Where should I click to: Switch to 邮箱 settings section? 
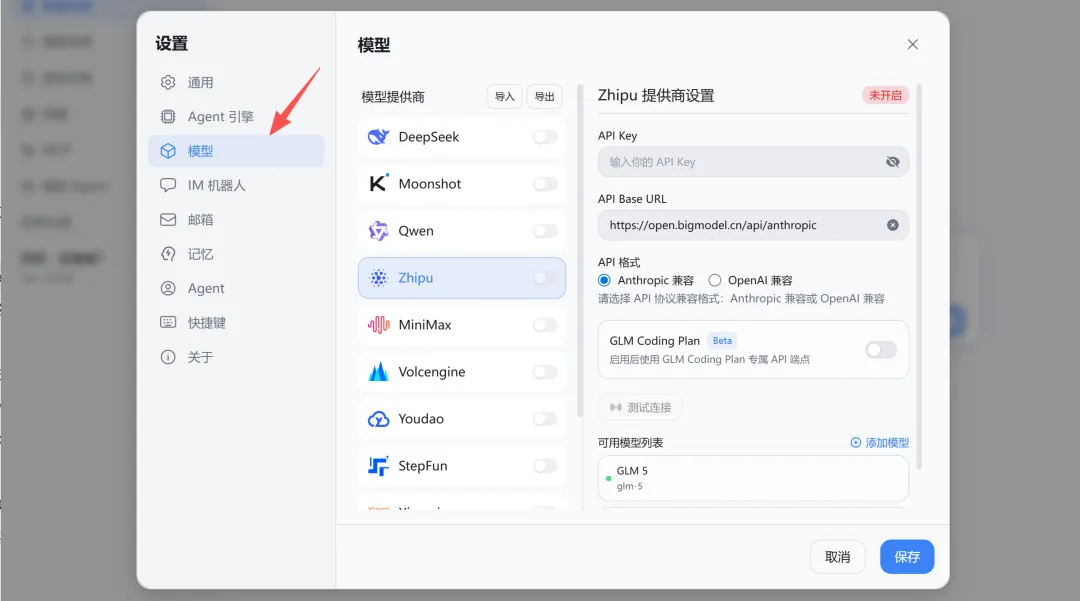[x=236, y=220]
